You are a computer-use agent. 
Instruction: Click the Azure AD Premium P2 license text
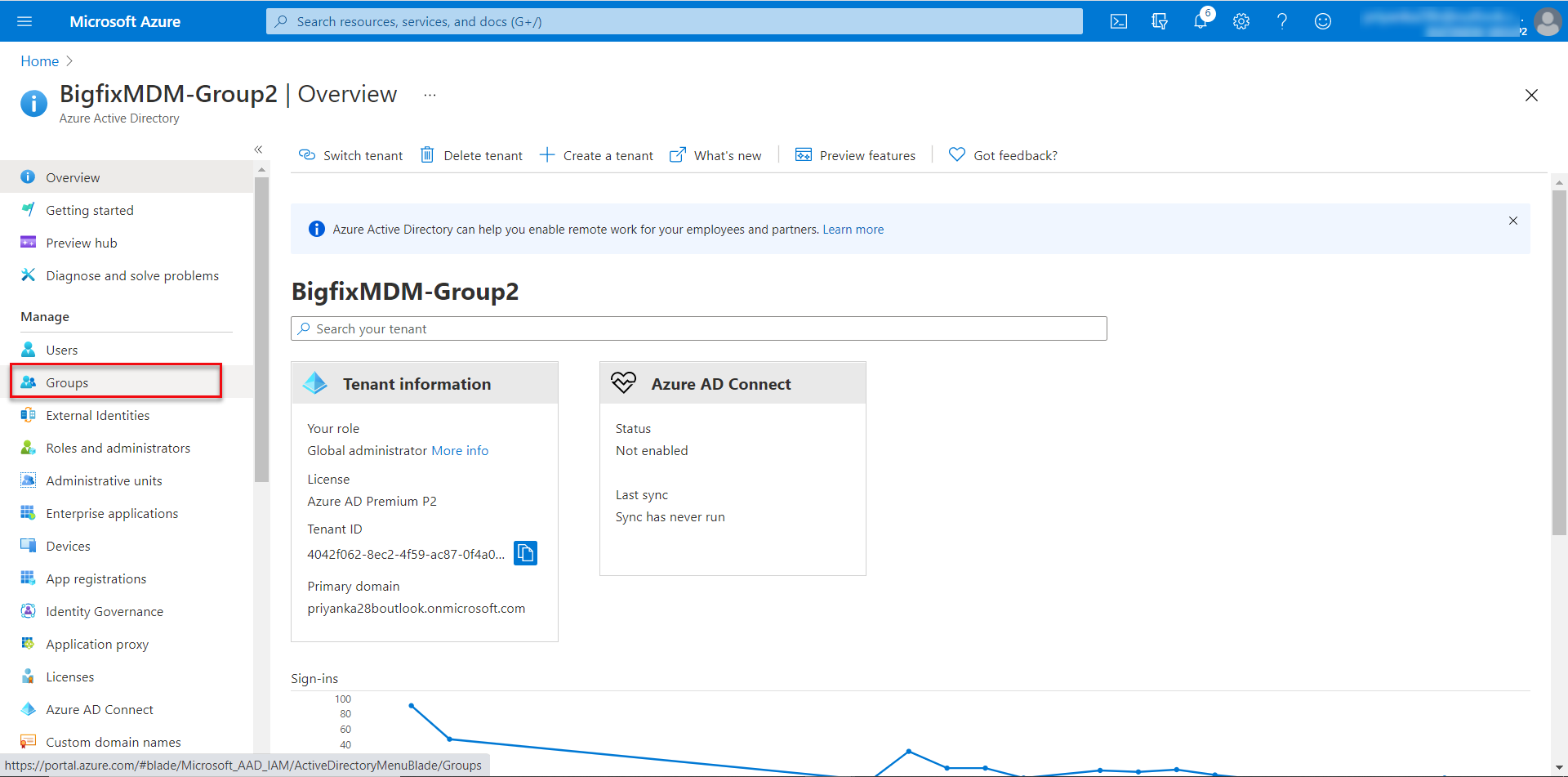[x=372, y=501]
